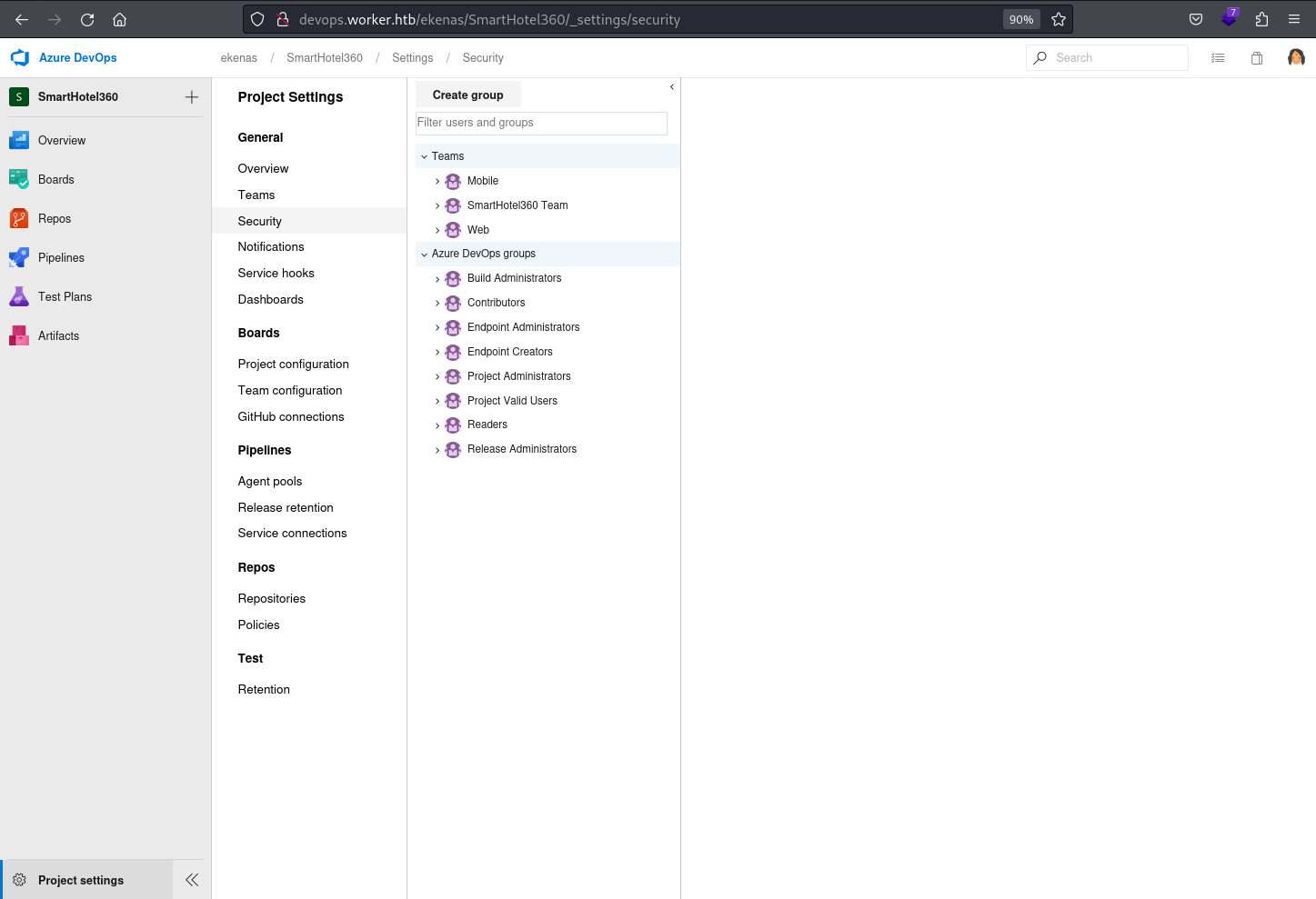The image size is (1316, 899).
Task: Open the Pipelines hub icon
Action: pyautogui.click(x=19, y=257)
